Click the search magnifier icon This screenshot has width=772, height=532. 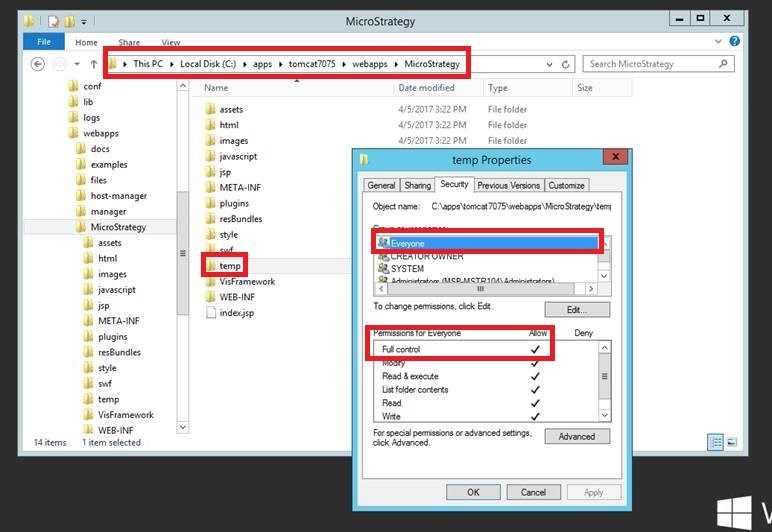pyautogui.click(x=723, y=63)
